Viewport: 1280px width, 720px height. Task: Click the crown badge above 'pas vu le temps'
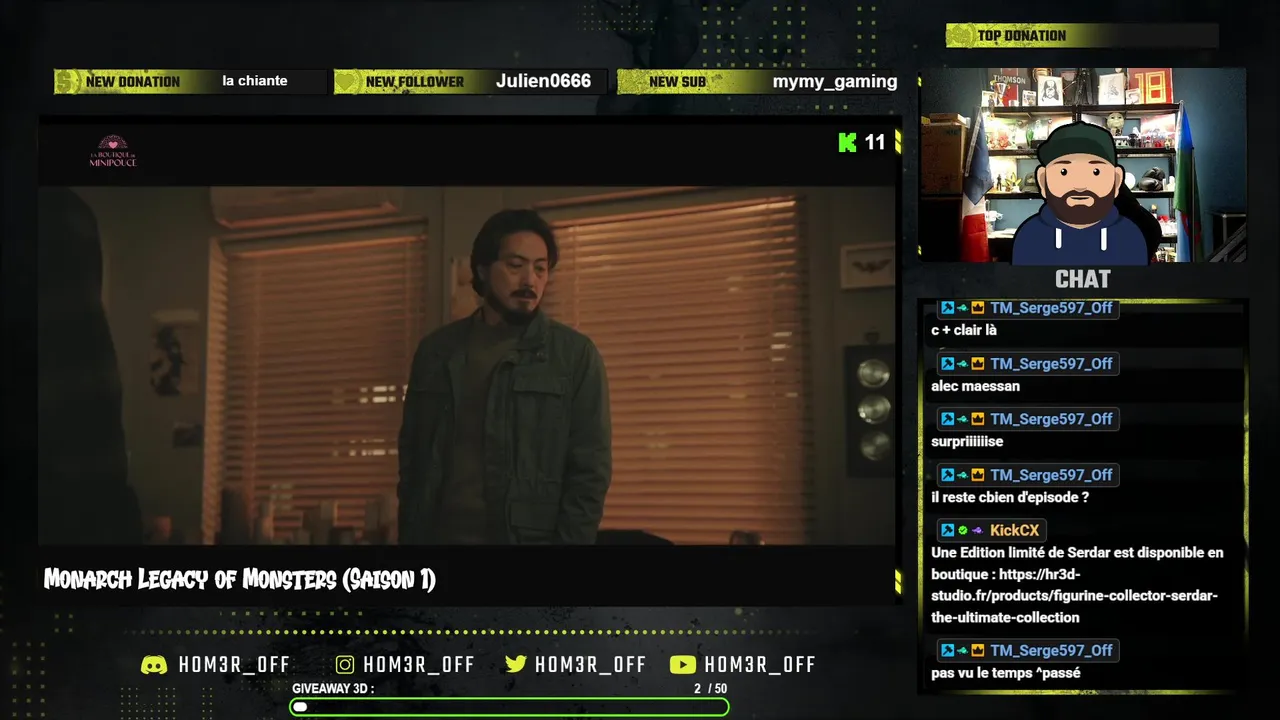tap(978, 650)
